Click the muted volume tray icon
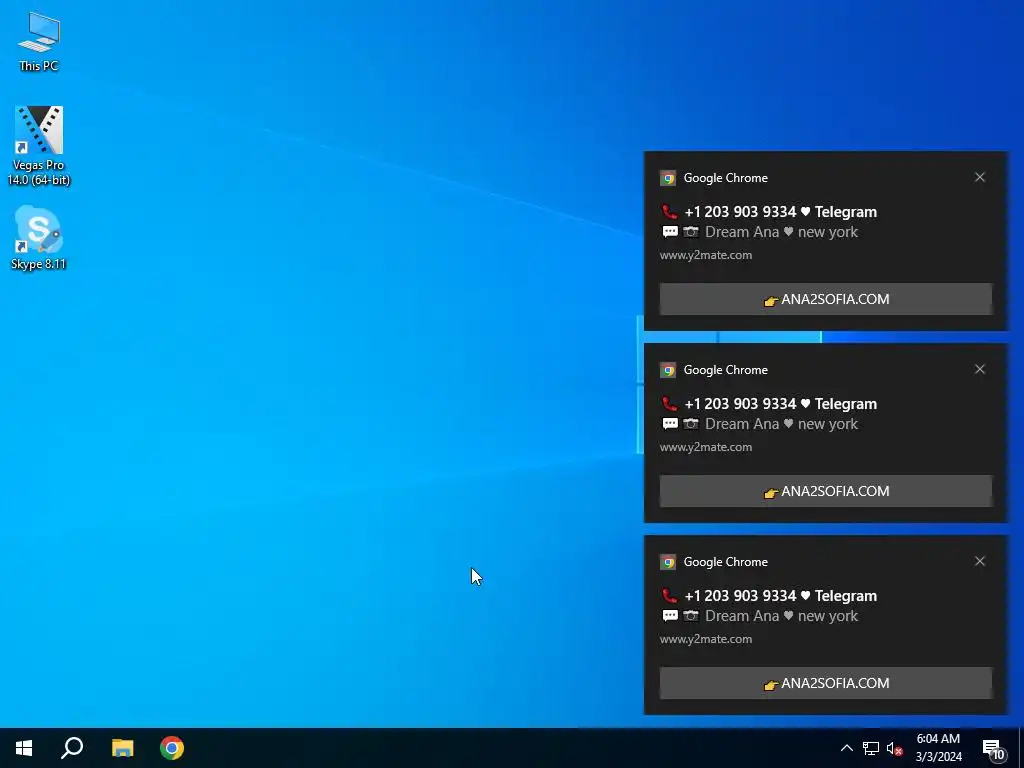Screen dimensions: 1024x768 tap(894, 748)
